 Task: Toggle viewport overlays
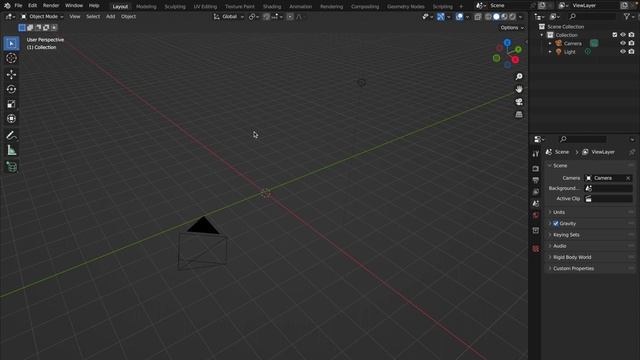click(459, 17)
